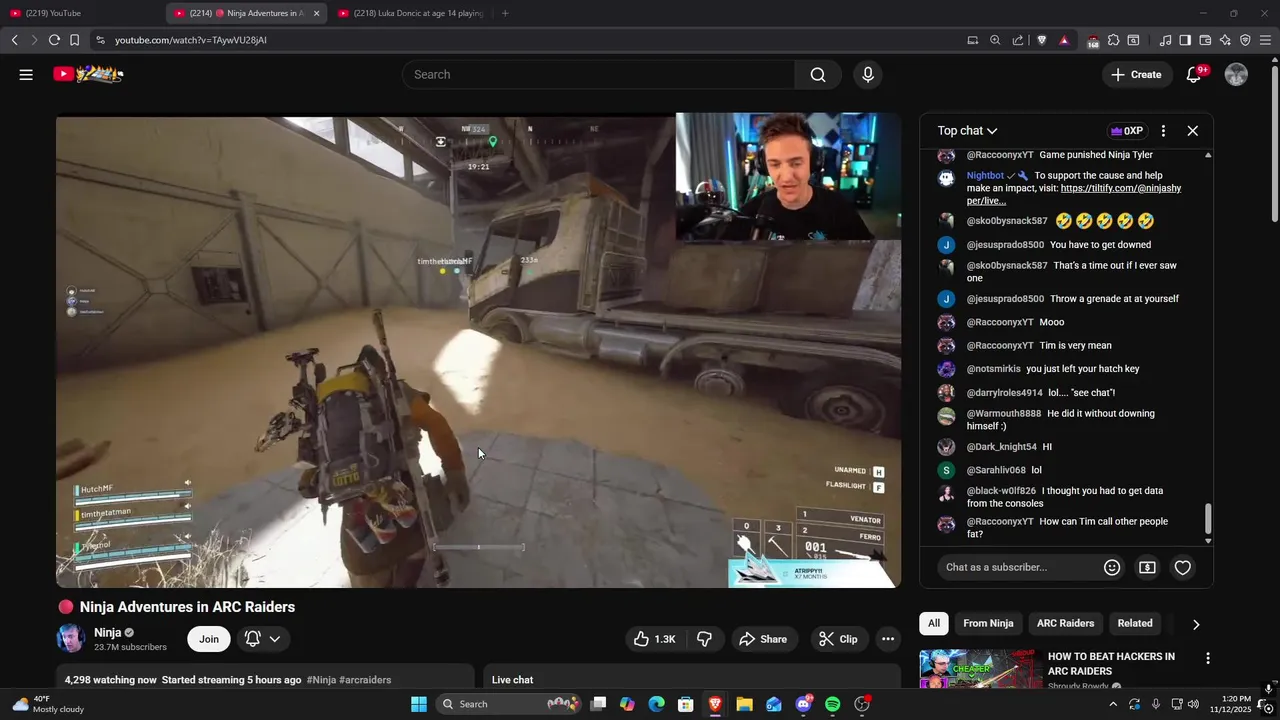Expand notification bell preferences chevron
Screen dimensions: 1280x720
point(274,639)
